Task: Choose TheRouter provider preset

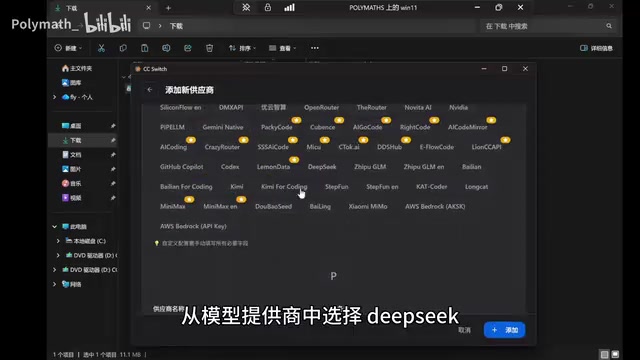Action: 371,107
